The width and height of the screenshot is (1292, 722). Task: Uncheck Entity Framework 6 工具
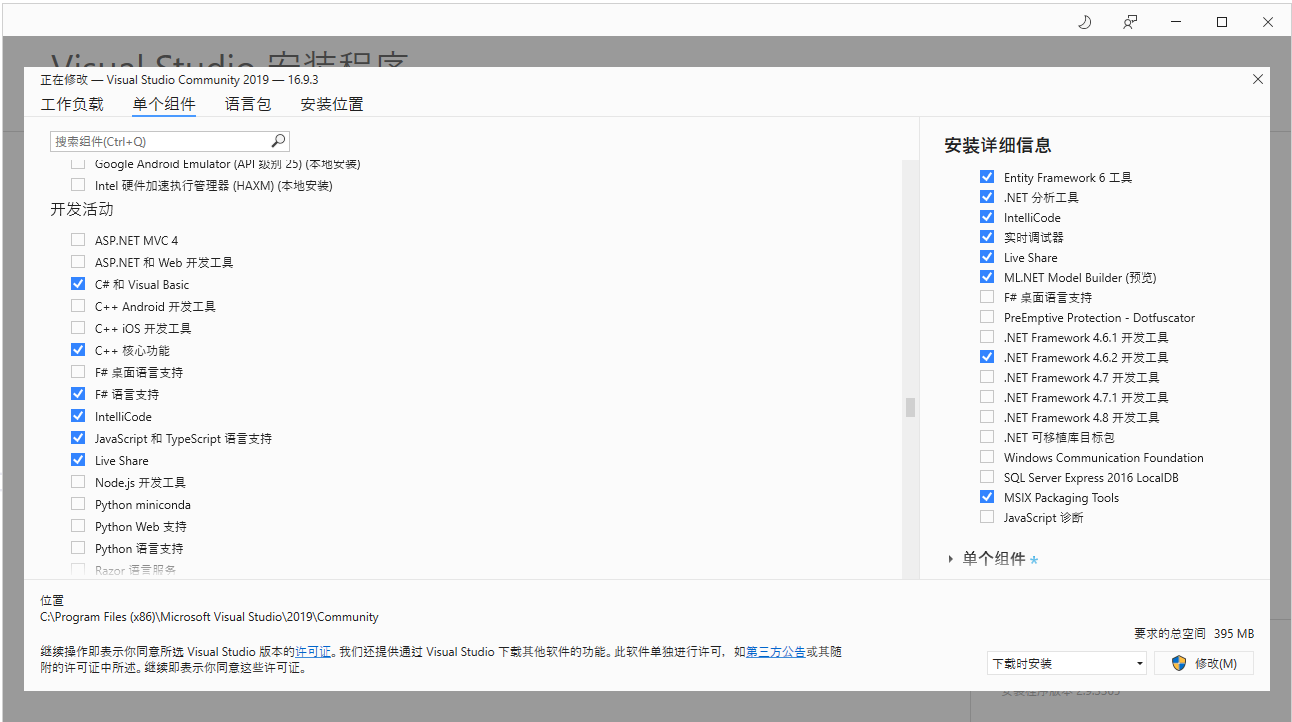(987, 177)
